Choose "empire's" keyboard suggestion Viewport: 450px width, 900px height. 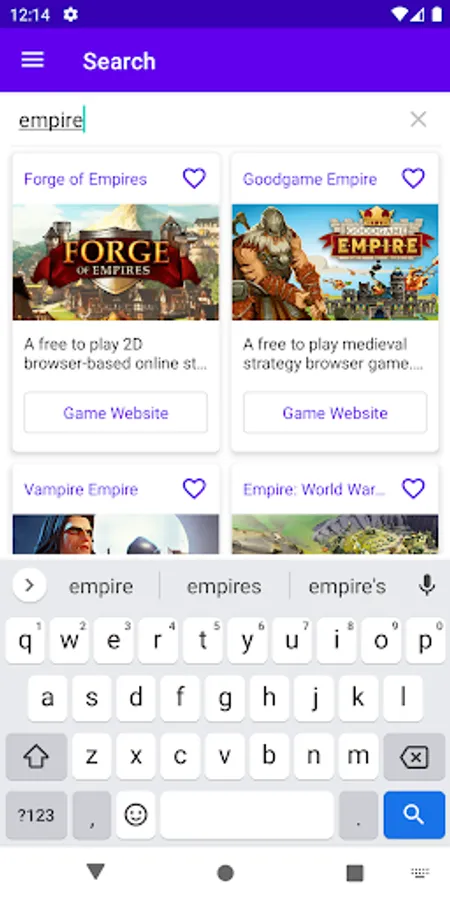pos(347,587)
